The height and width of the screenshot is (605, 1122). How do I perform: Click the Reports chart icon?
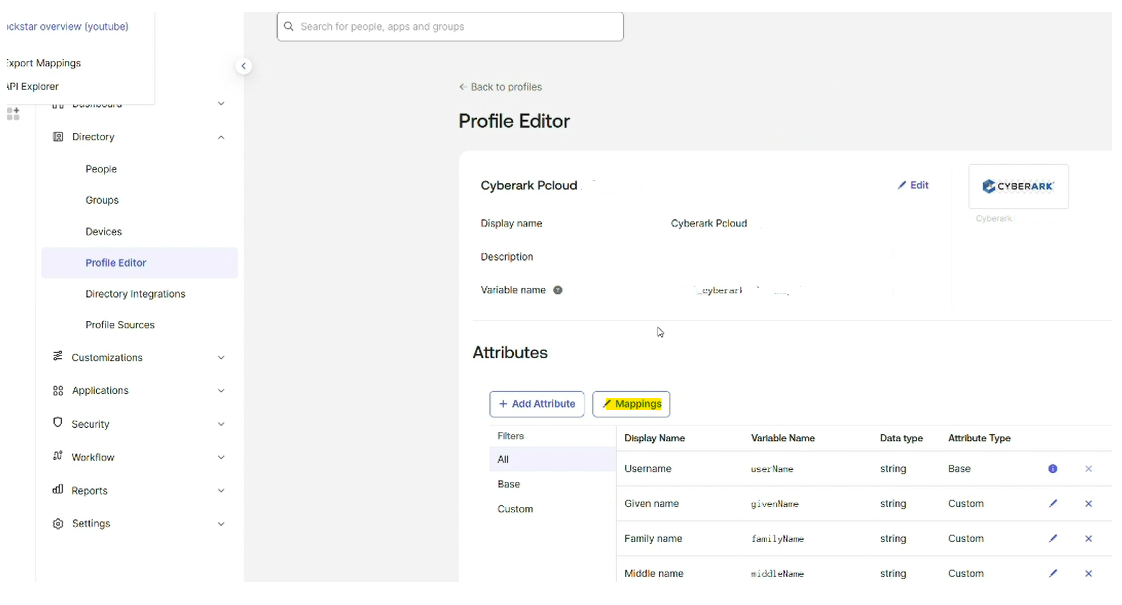tap(58, 490)
